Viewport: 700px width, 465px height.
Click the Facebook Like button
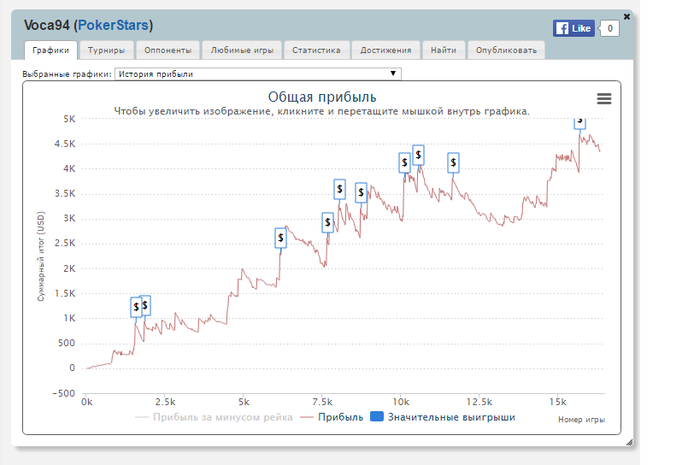[x=574, y=29]
